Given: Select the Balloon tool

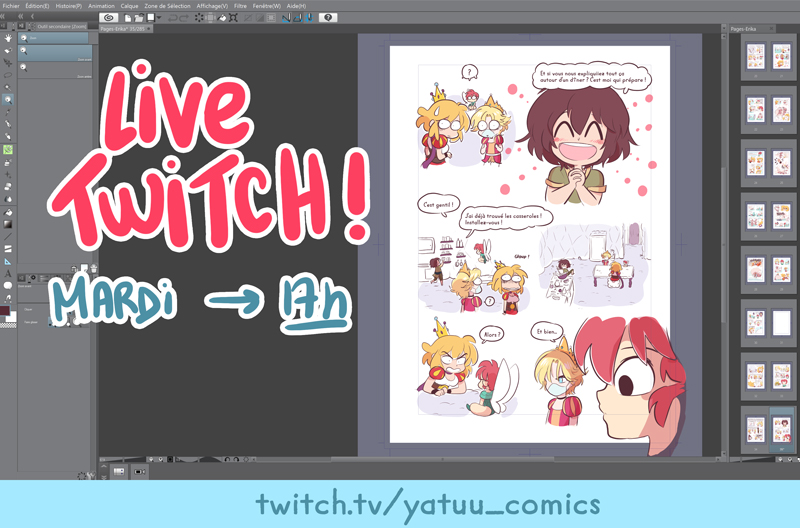Looking at the screenshot, I should click(8, 286).
